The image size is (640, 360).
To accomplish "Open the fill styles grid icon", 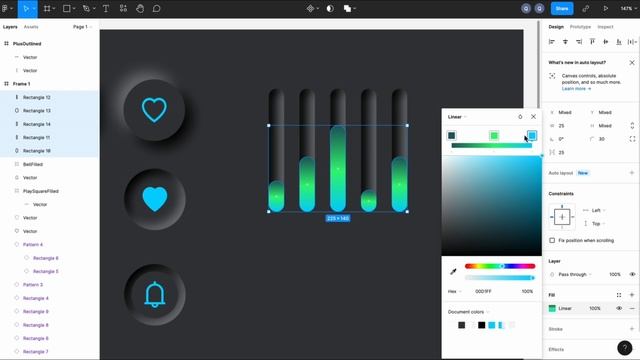I will [x=619, y=295].
